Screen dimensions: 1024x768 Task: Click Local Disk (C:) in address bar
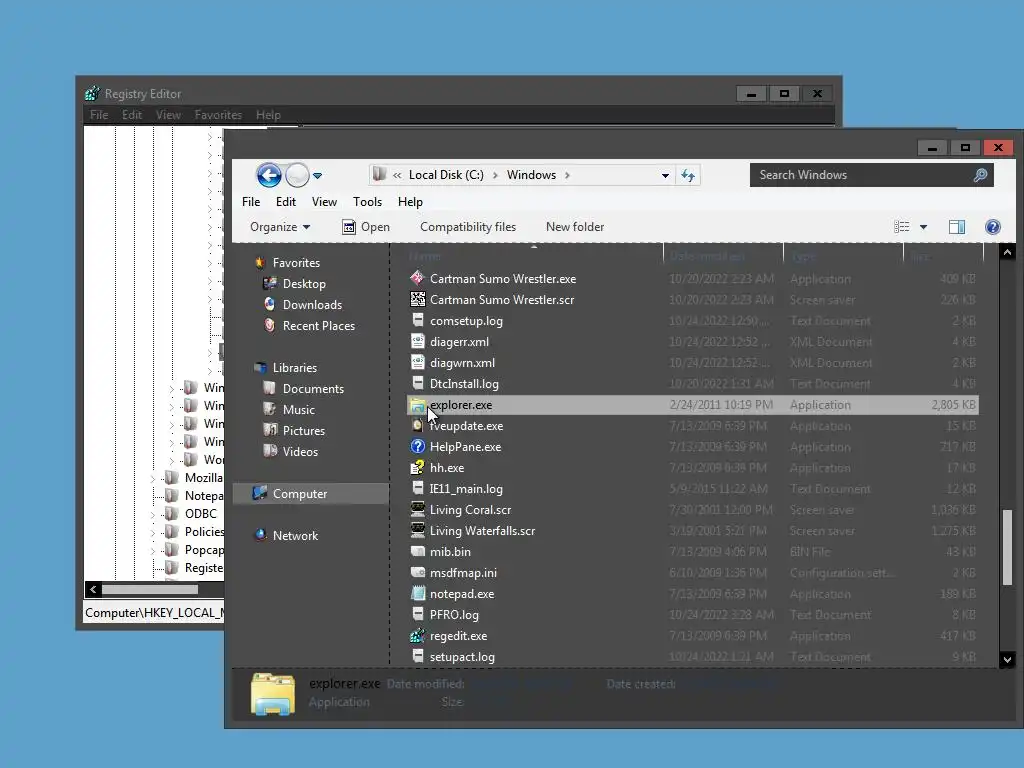click(x=446, y=175)
